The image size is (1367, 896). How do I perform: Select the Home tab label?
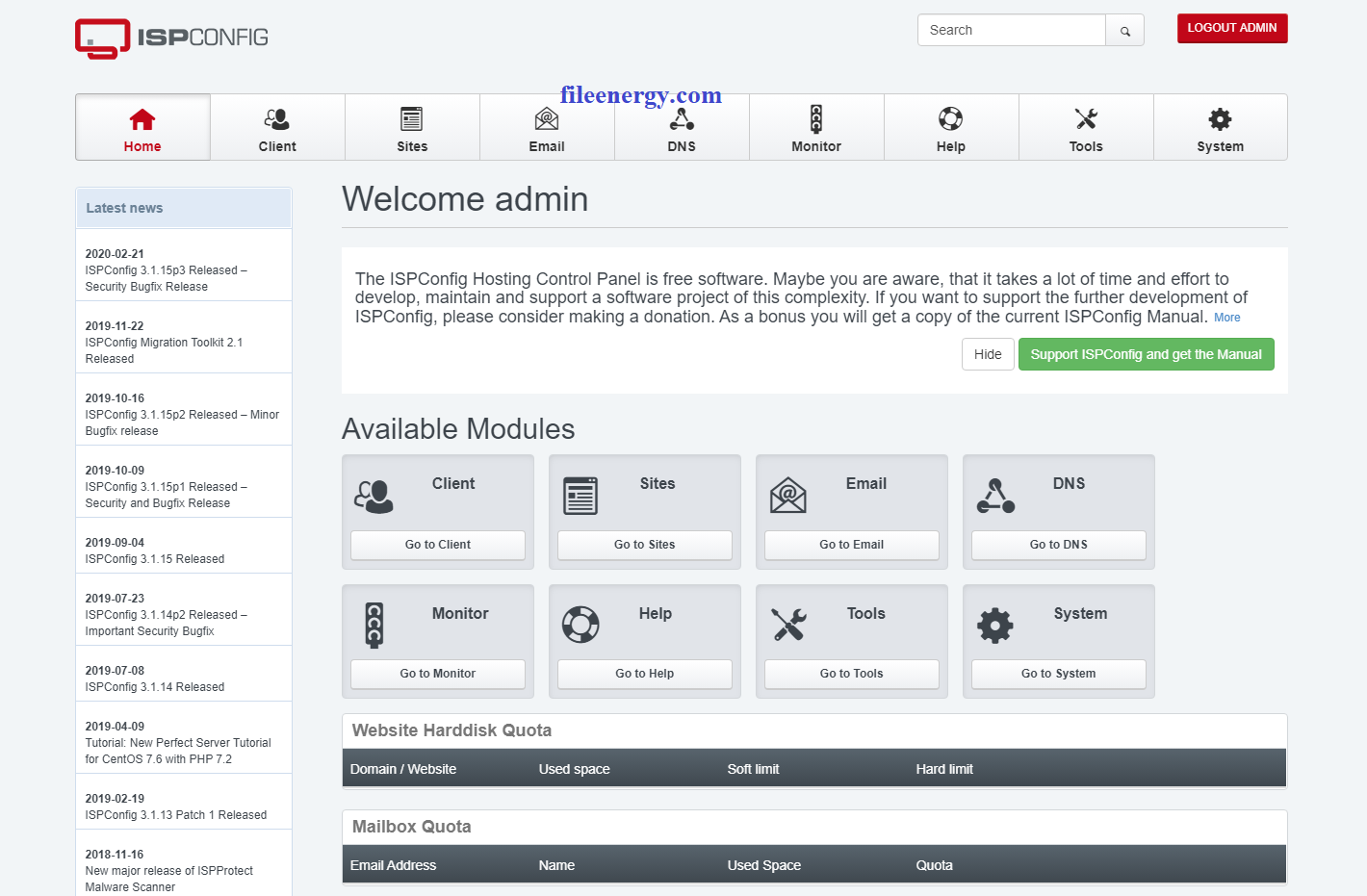click(x=142, y=146)
